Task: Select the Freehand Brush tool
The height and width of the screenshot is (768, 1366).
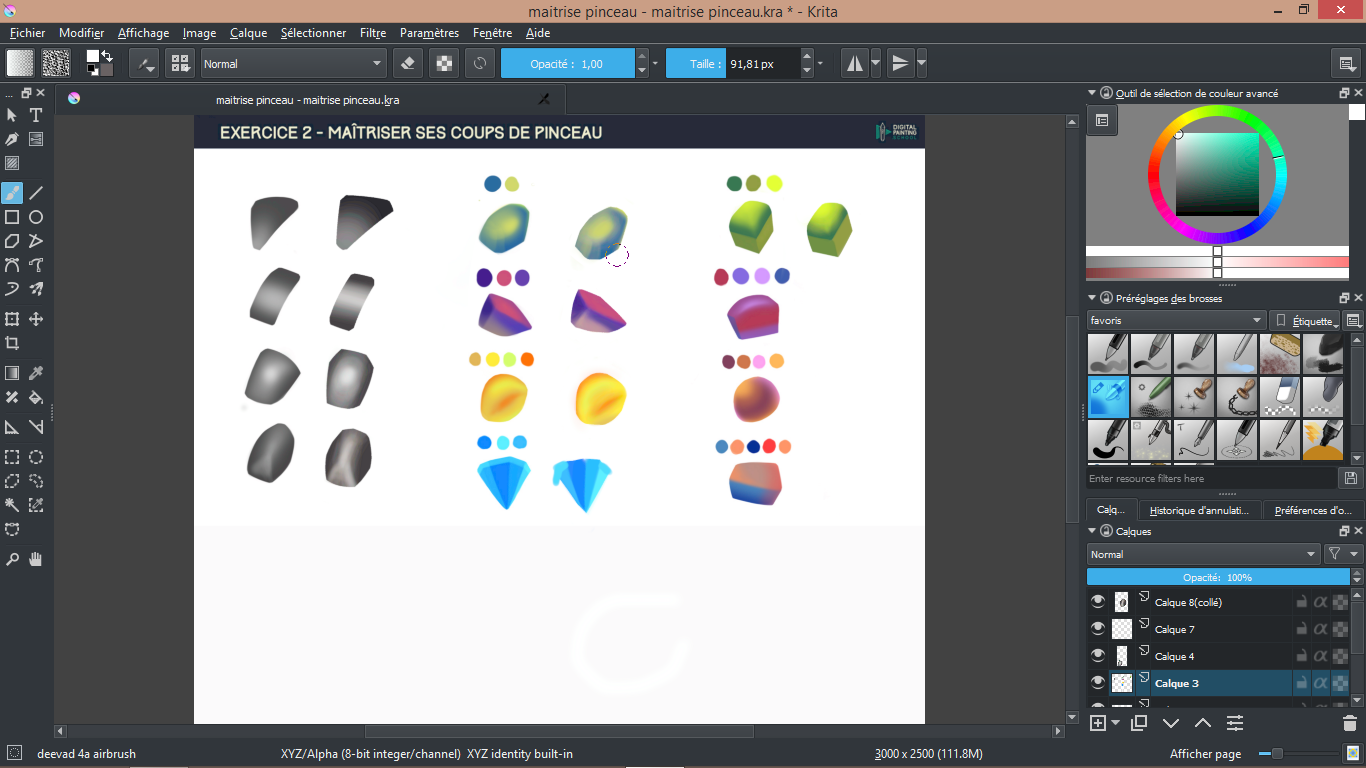Action: click(x=13, y=192)
